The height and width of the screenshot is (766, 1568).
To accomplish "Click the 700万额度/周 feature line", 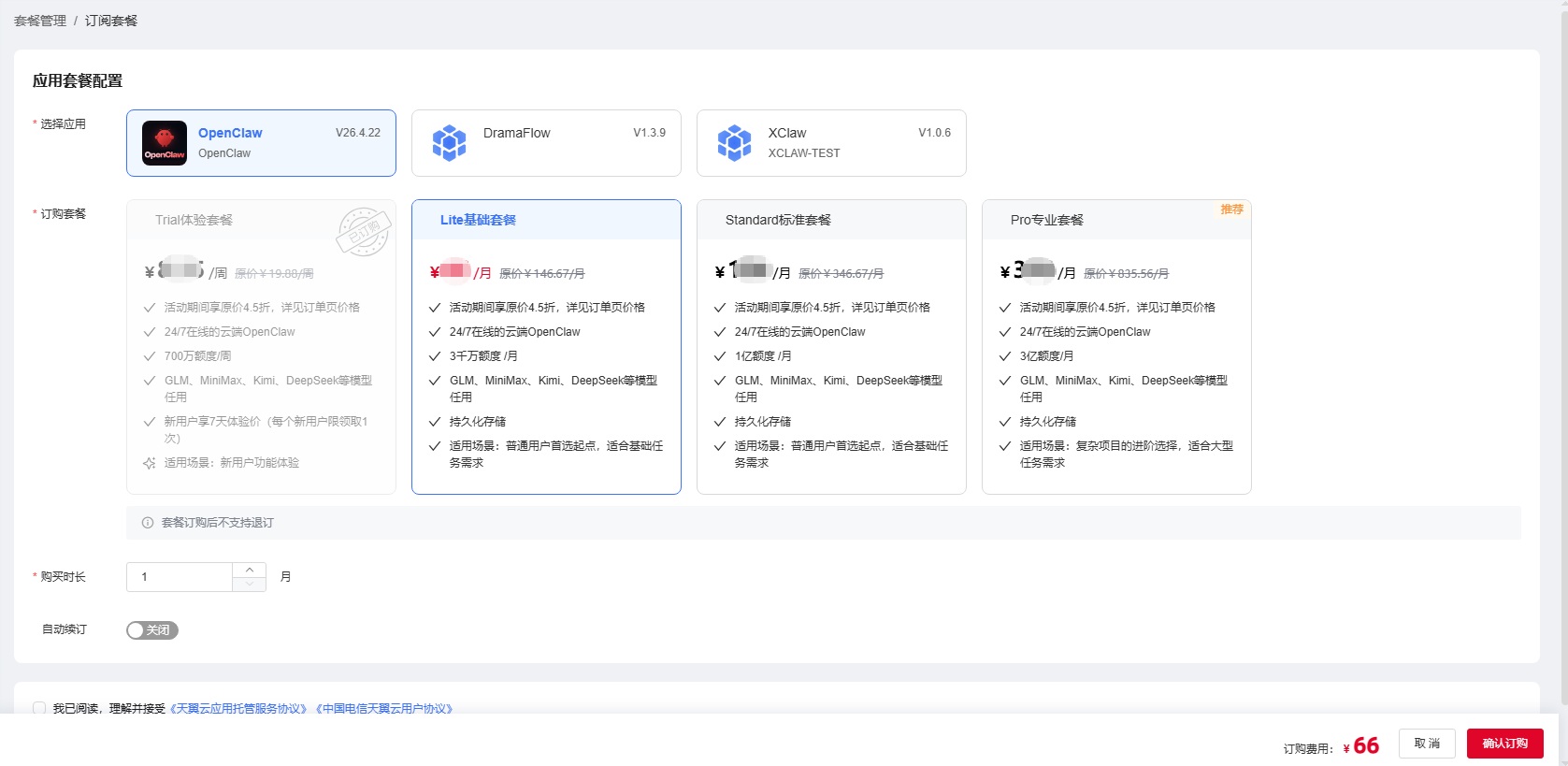I will (x=198, y=356).
